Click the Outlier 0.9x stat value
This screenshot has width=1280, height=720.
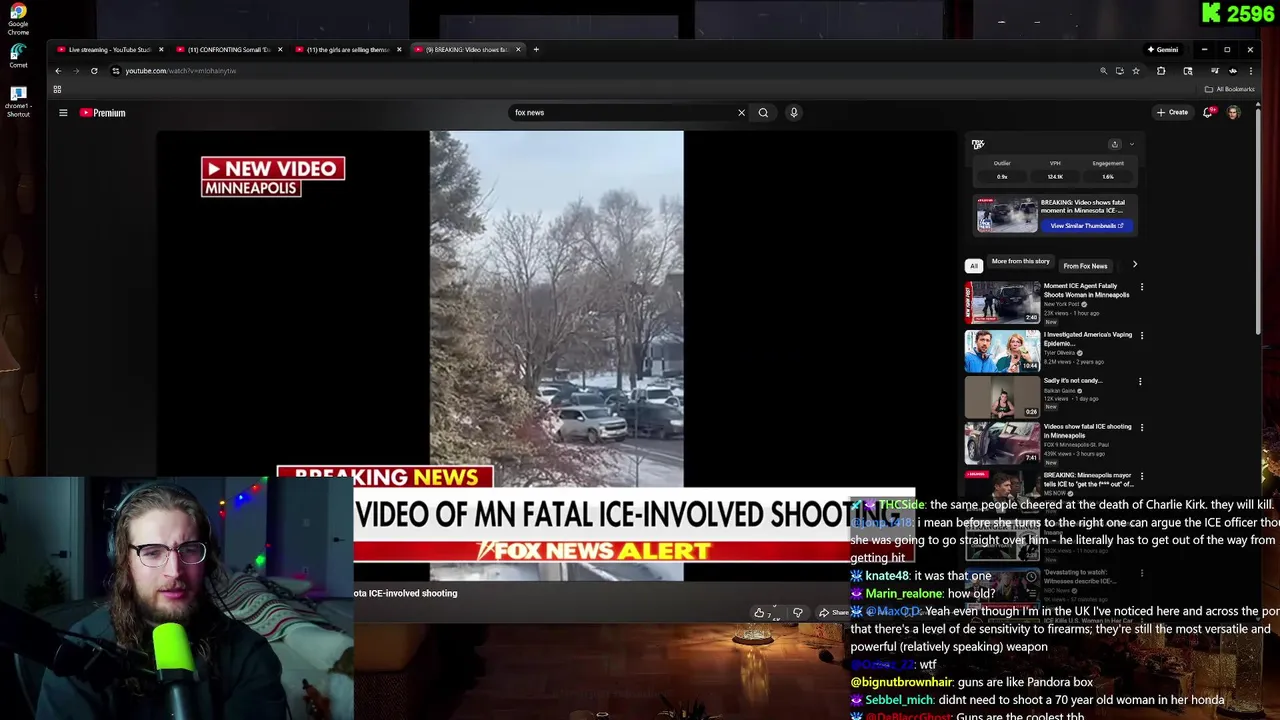click(1002, 177)
